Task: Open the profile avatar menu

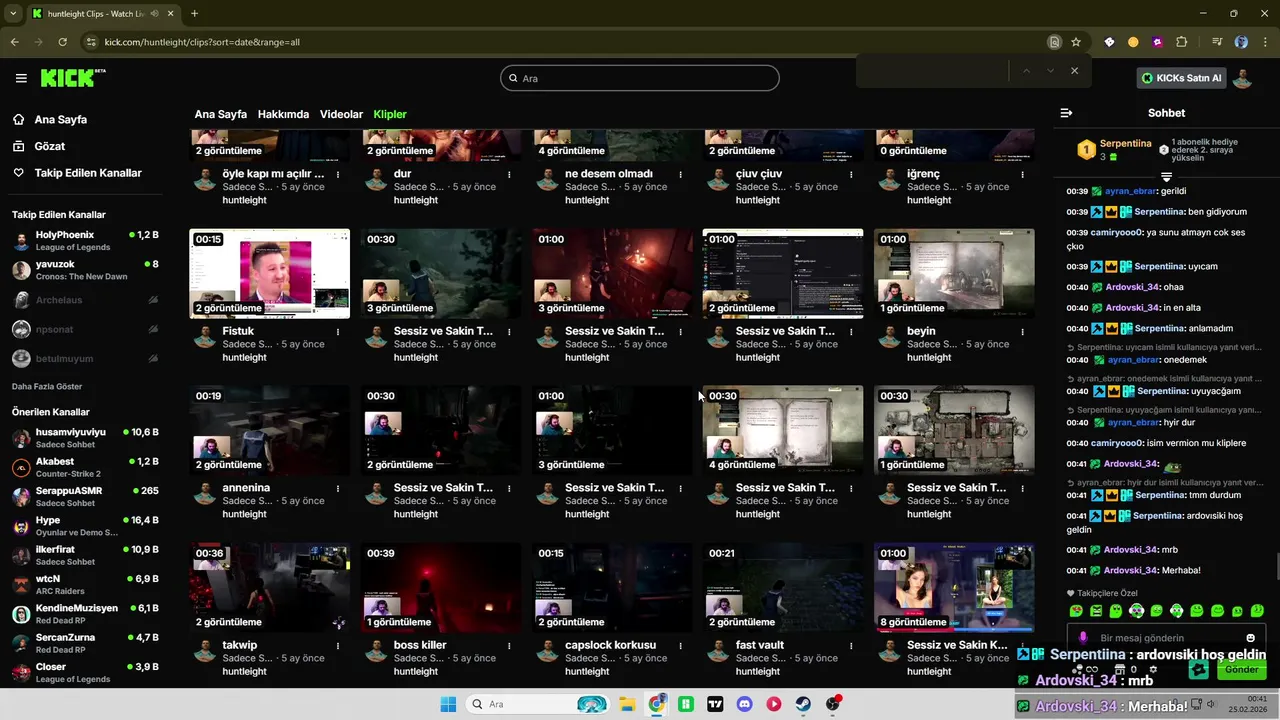Action: 1243,78
